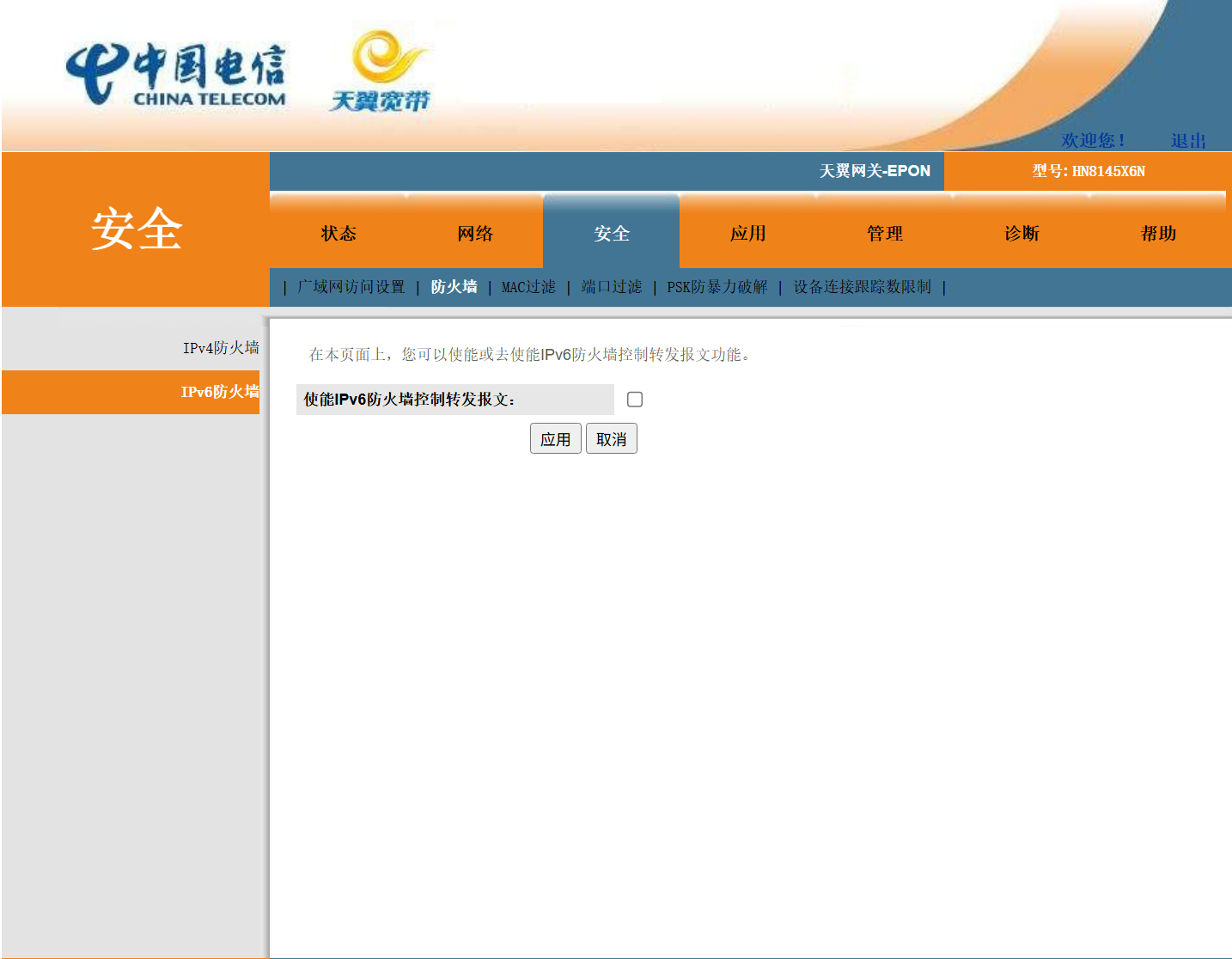
Task: Switch to the 网络 tab
Action: pos(474,234)
